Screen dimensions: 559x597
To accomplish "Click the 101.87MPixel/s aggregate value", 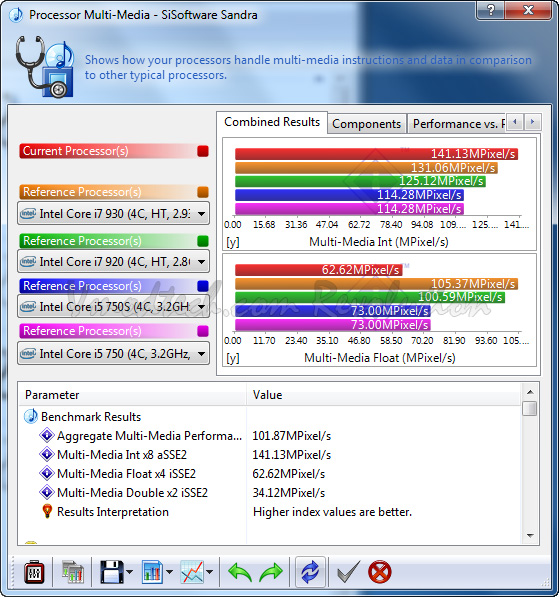I will coord(292,436).
